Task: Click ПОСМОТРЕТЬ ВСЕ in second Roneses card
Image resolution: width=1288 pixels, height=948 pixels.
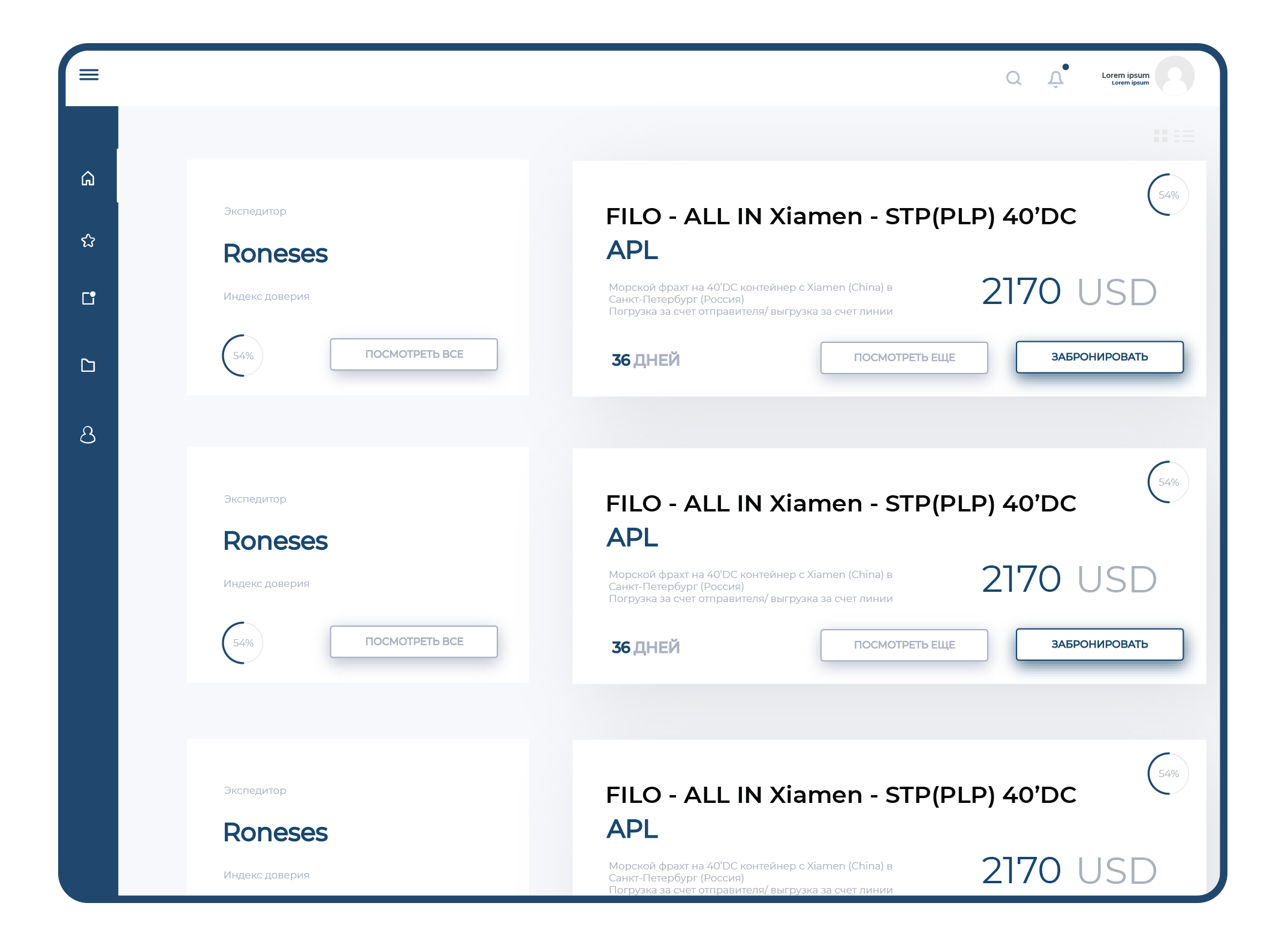Action: (414, 642)
